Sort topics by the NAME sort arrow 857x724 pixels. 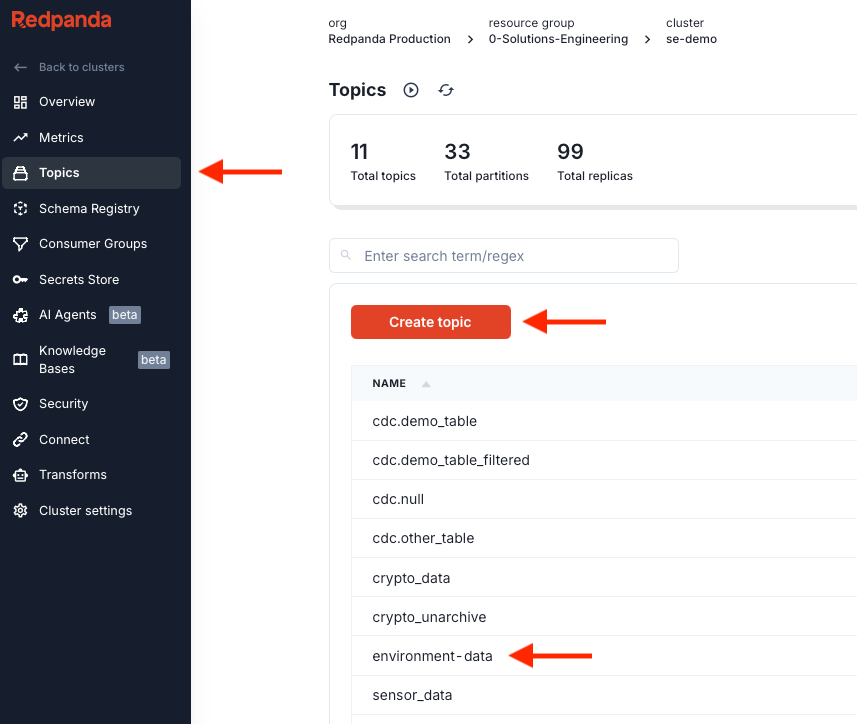426,384
